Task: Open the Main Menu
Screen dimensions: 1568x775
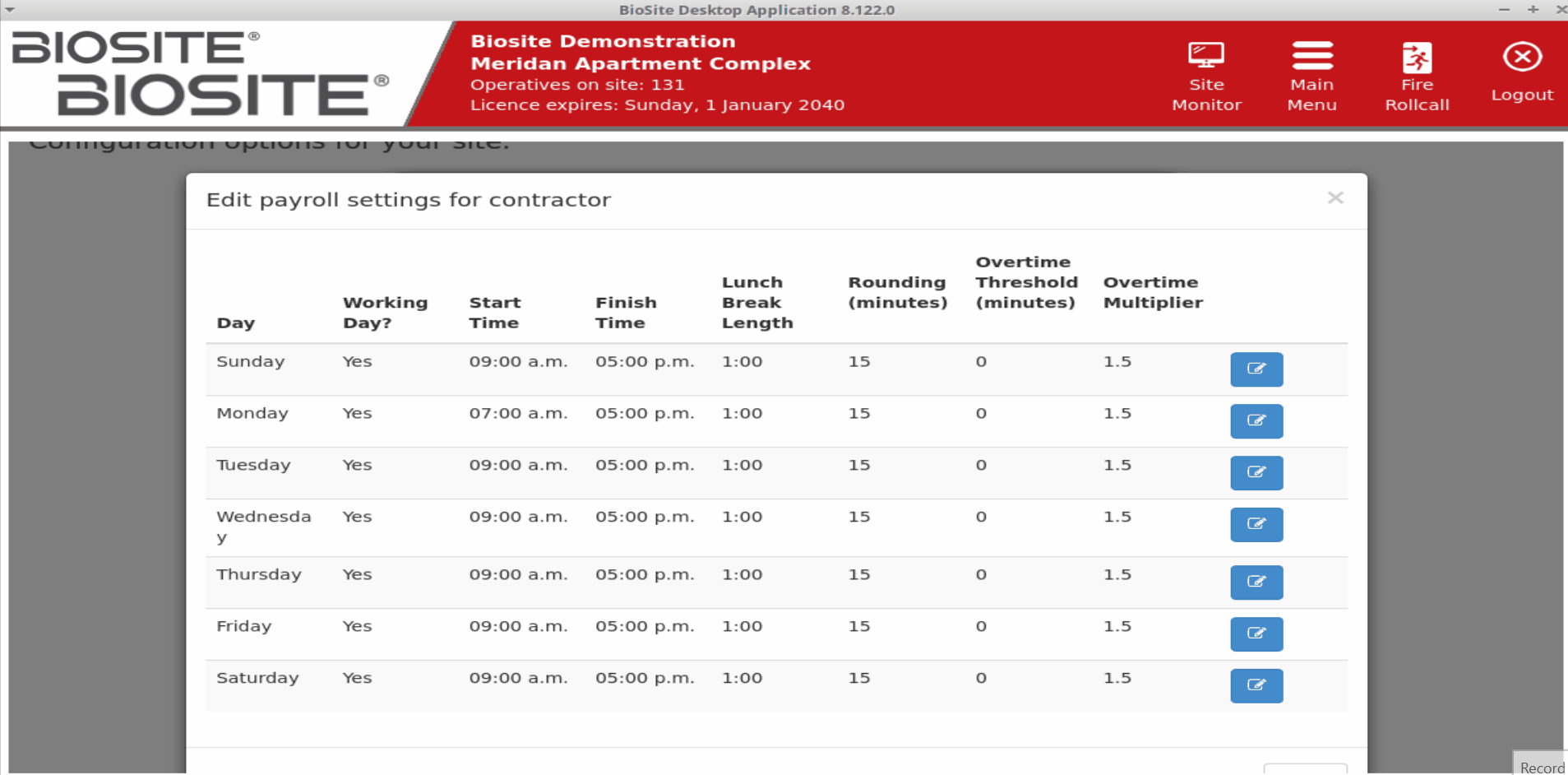Action: (1311, 77)
